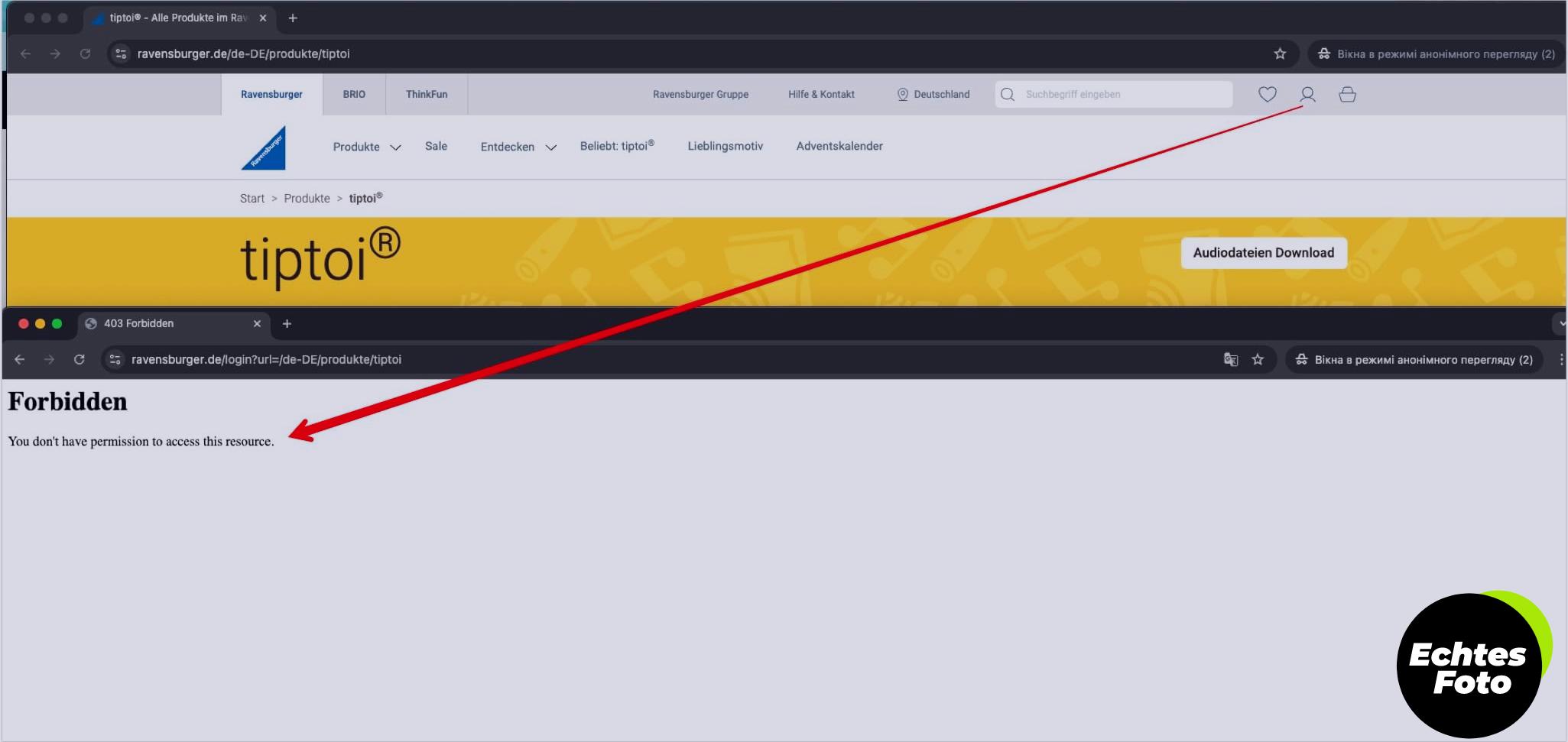The width and height of the screenshot is (1568, 742).
Task: Click the Ravensburger blue triangle logo
Action: [x=264, y=147]
